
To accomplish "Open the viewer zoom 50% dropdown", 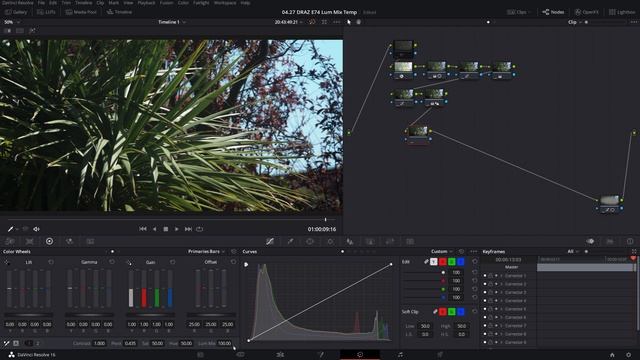I will (x=11, y=22).
